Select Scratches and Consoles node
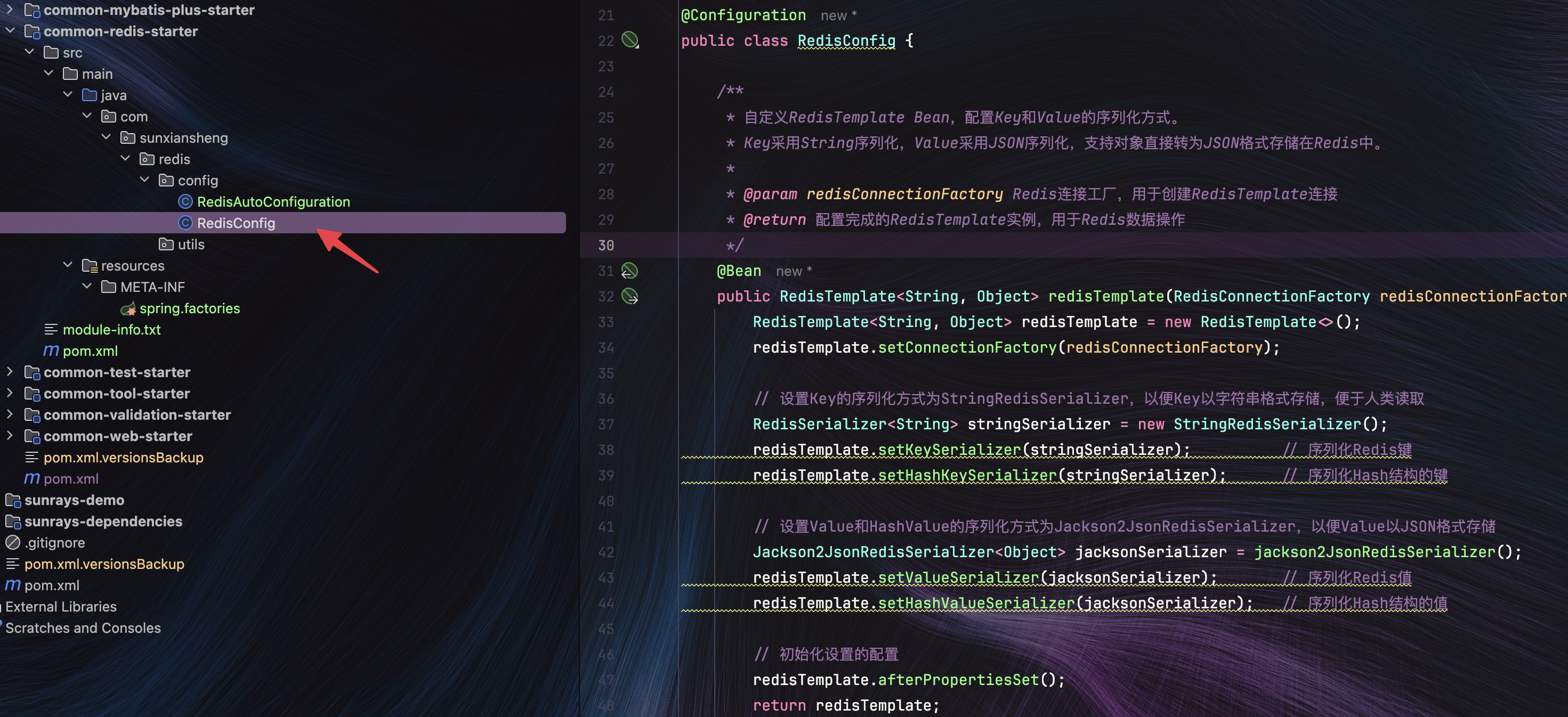1568x717 pixels. (x=83, y=628)
